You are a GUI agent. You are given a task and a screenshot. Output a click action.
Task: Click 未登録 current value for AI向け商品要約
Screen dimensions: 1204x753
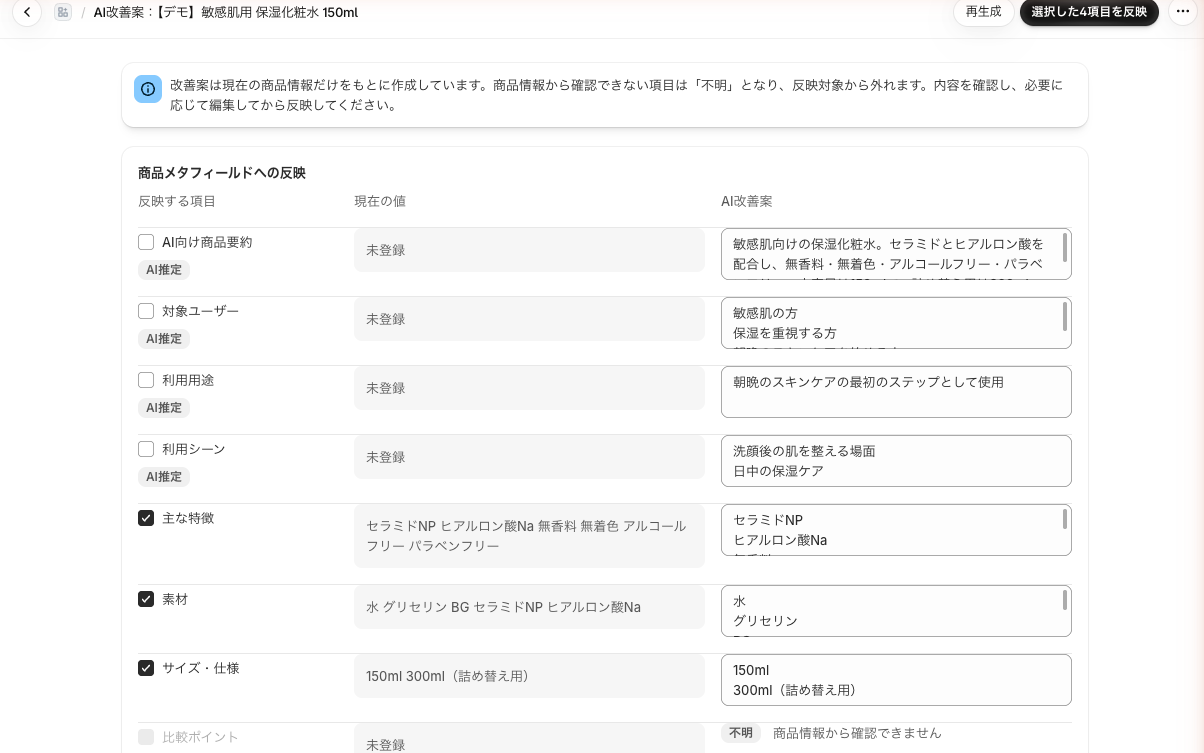(529, 250)
